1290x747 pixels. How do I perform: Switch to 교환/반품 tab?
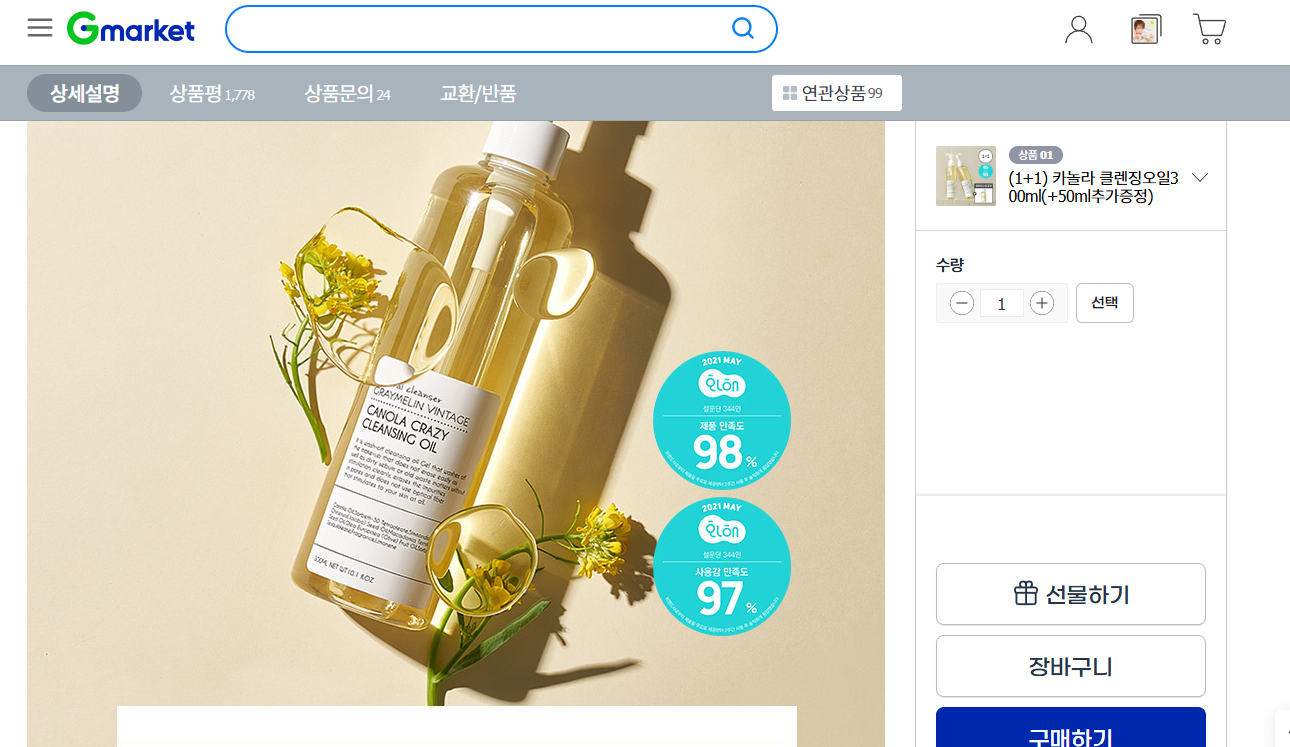(x=478, y=93)
